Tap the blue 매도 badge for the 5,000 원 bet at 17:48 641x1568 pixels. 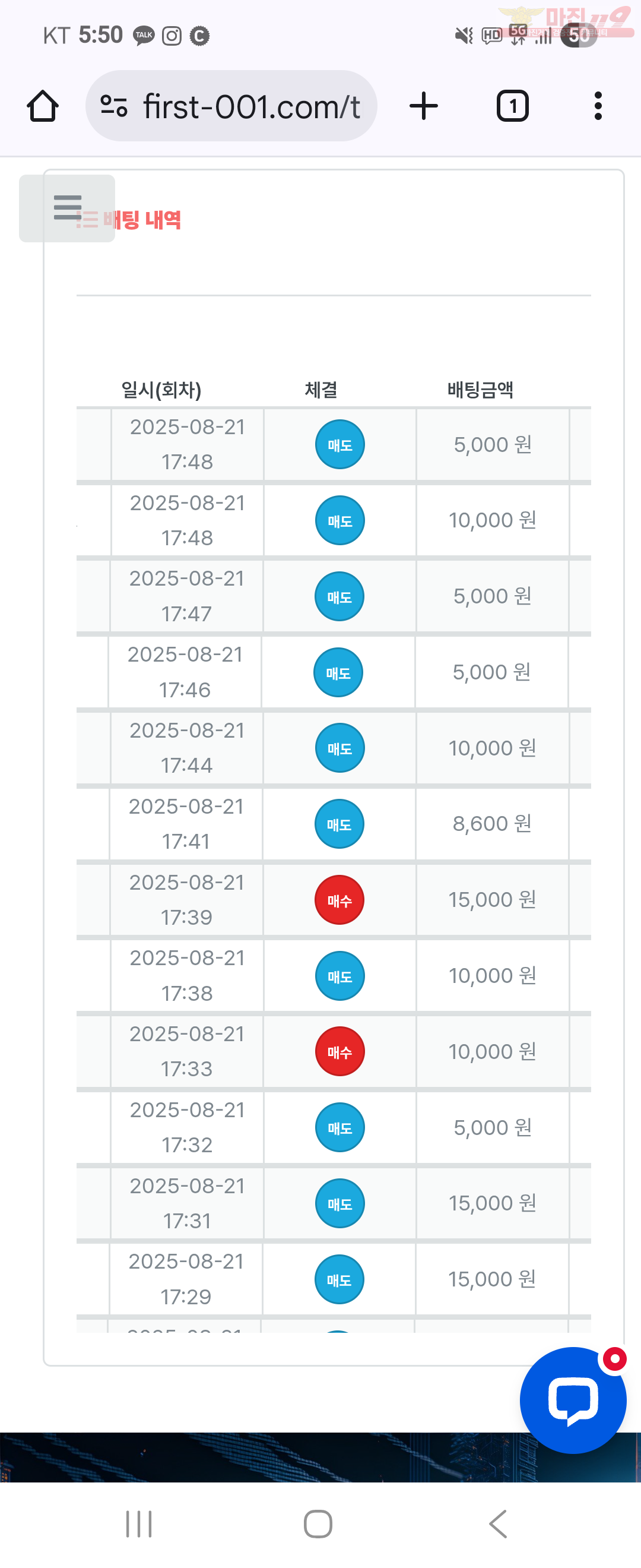click(x=340, y=445)
